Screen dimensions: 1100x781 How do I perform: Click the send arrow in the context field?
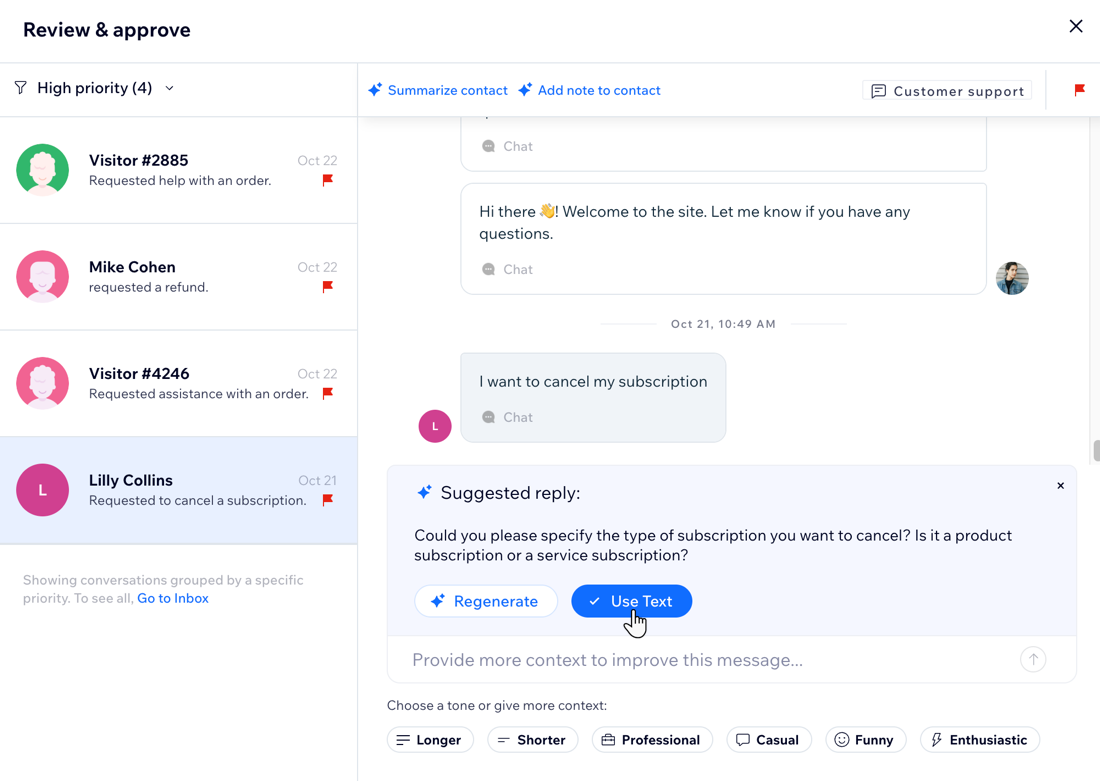point(1033,659)
